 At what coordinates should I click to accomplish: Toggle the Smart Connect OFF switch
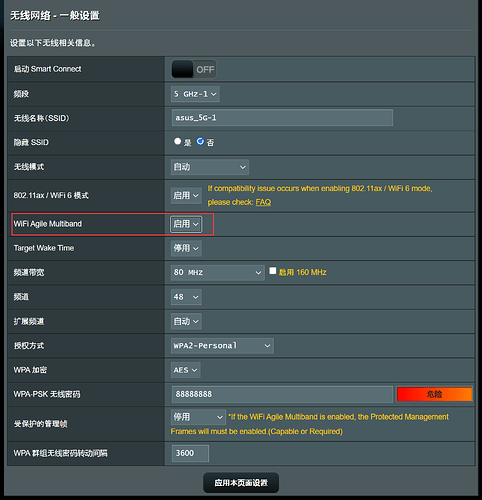[194, 69]
